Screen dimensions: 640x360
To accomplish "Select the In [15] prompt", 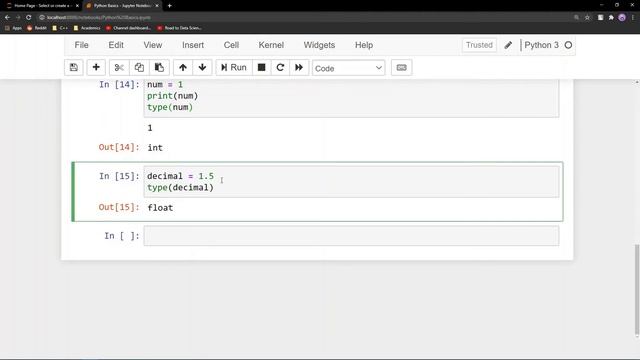I will tap(119, 176).
